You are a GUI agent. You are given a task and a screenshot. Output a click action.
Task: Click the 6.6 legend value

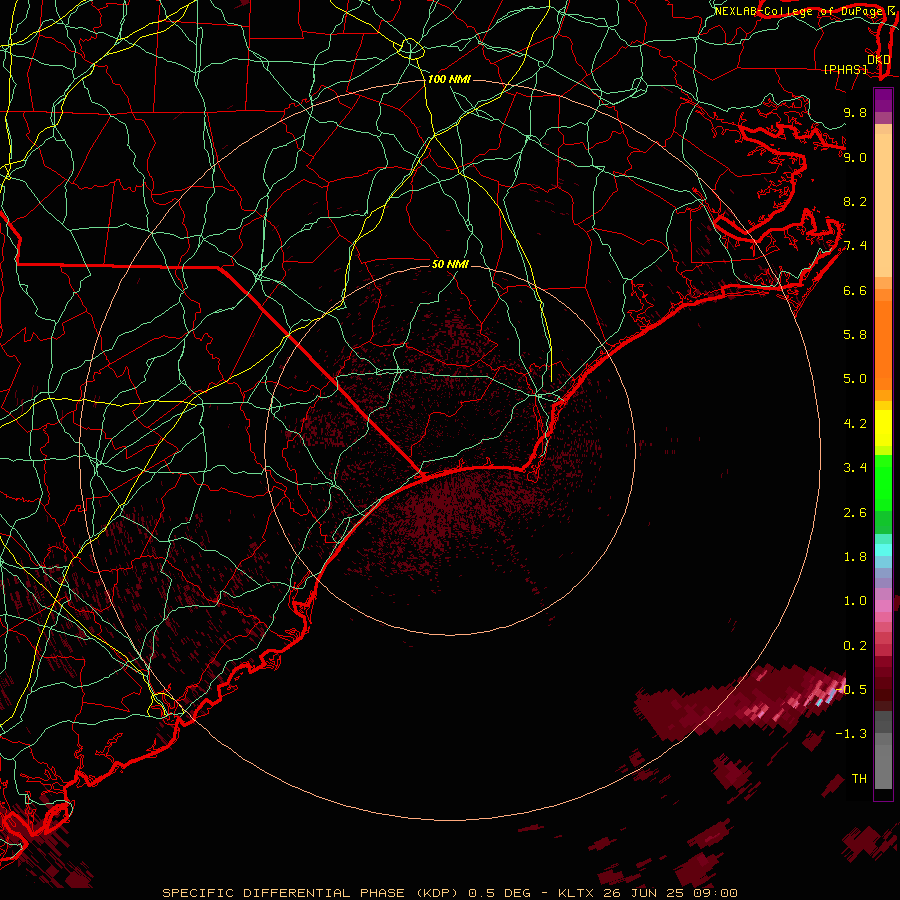pos(855,290)
